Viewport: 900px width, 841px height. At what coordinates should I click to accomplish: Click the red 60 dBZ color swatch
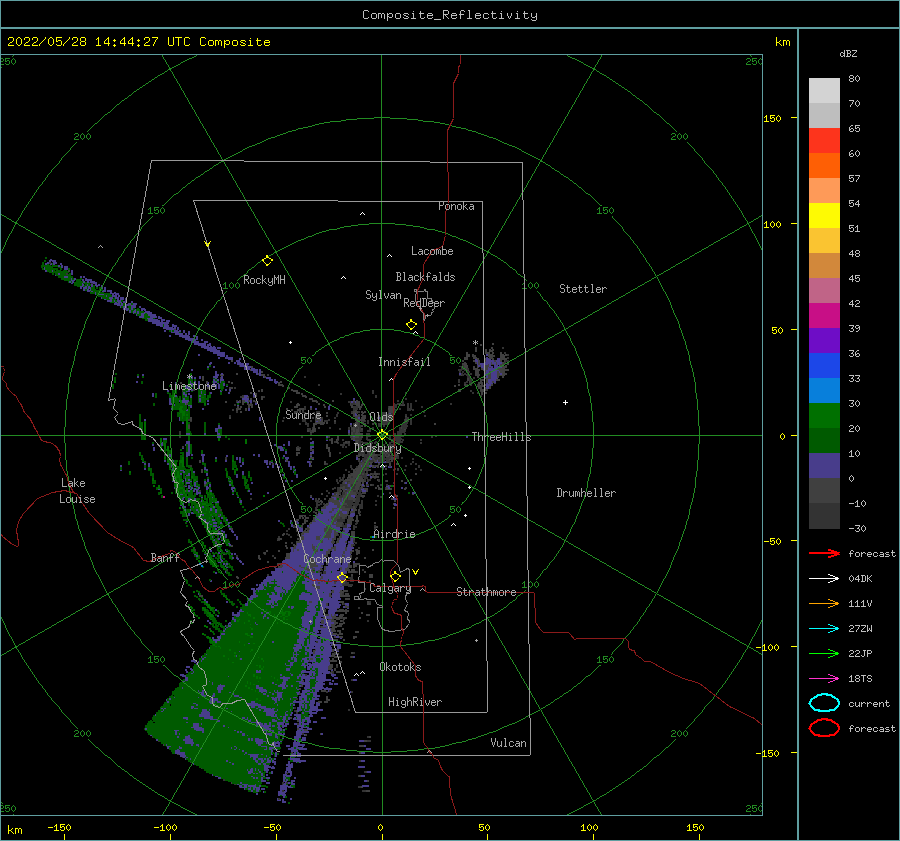(824, 141)
